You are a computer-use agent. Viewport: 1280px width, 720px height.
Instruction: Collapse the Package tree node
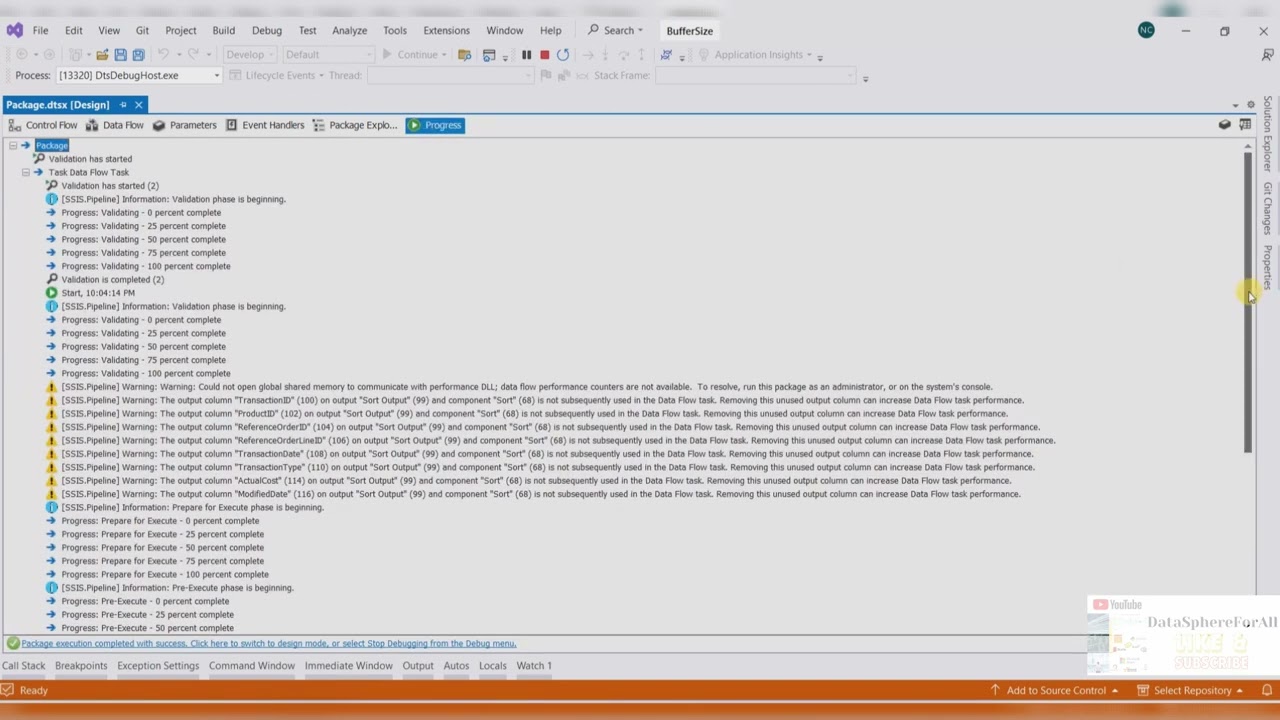point(13,146)
